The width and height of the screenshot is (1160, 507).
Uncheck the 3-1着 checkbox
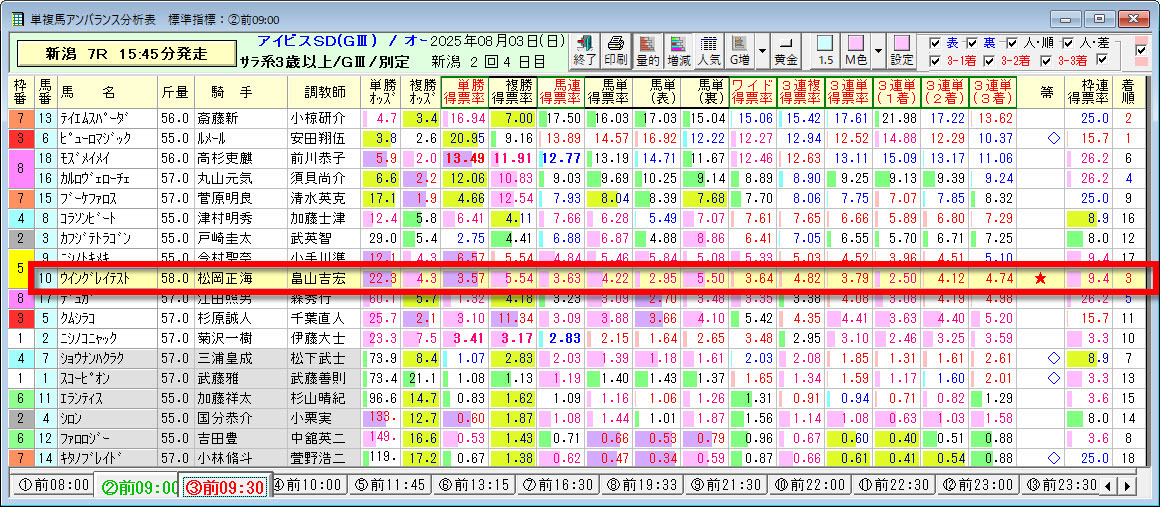tap(934, 60)
